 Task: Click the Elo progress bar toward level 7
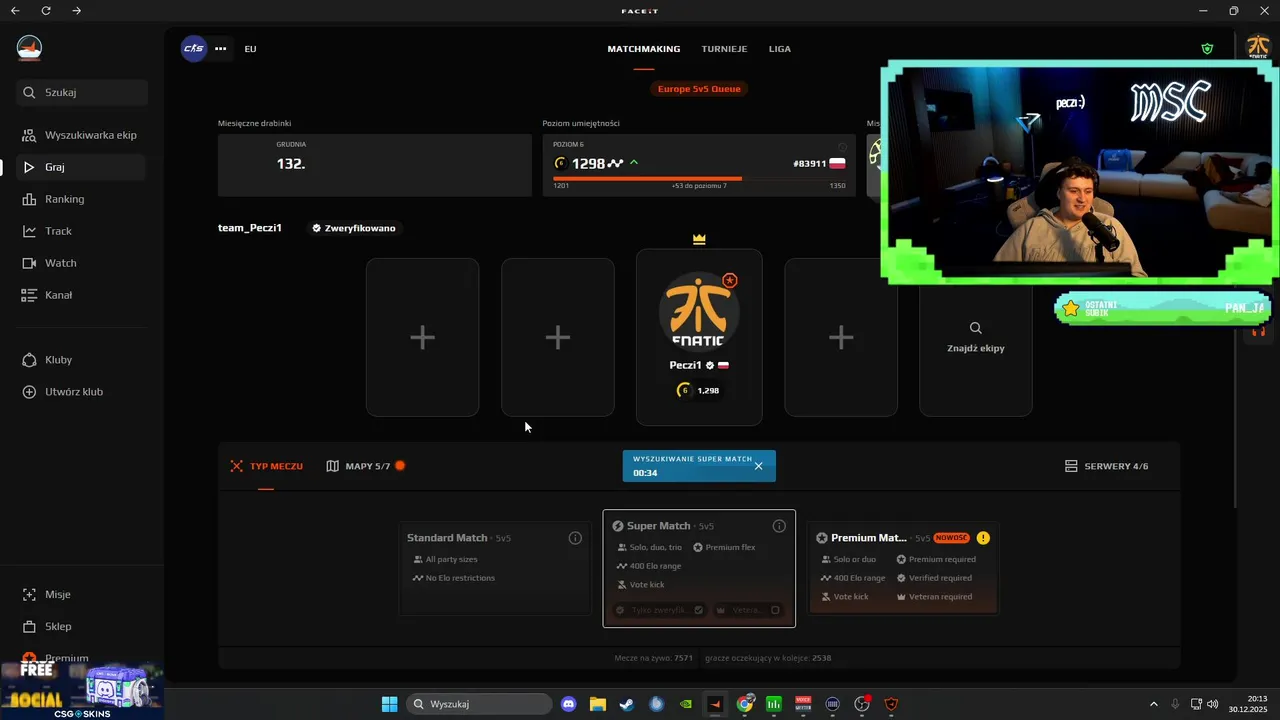click(699, 178)
